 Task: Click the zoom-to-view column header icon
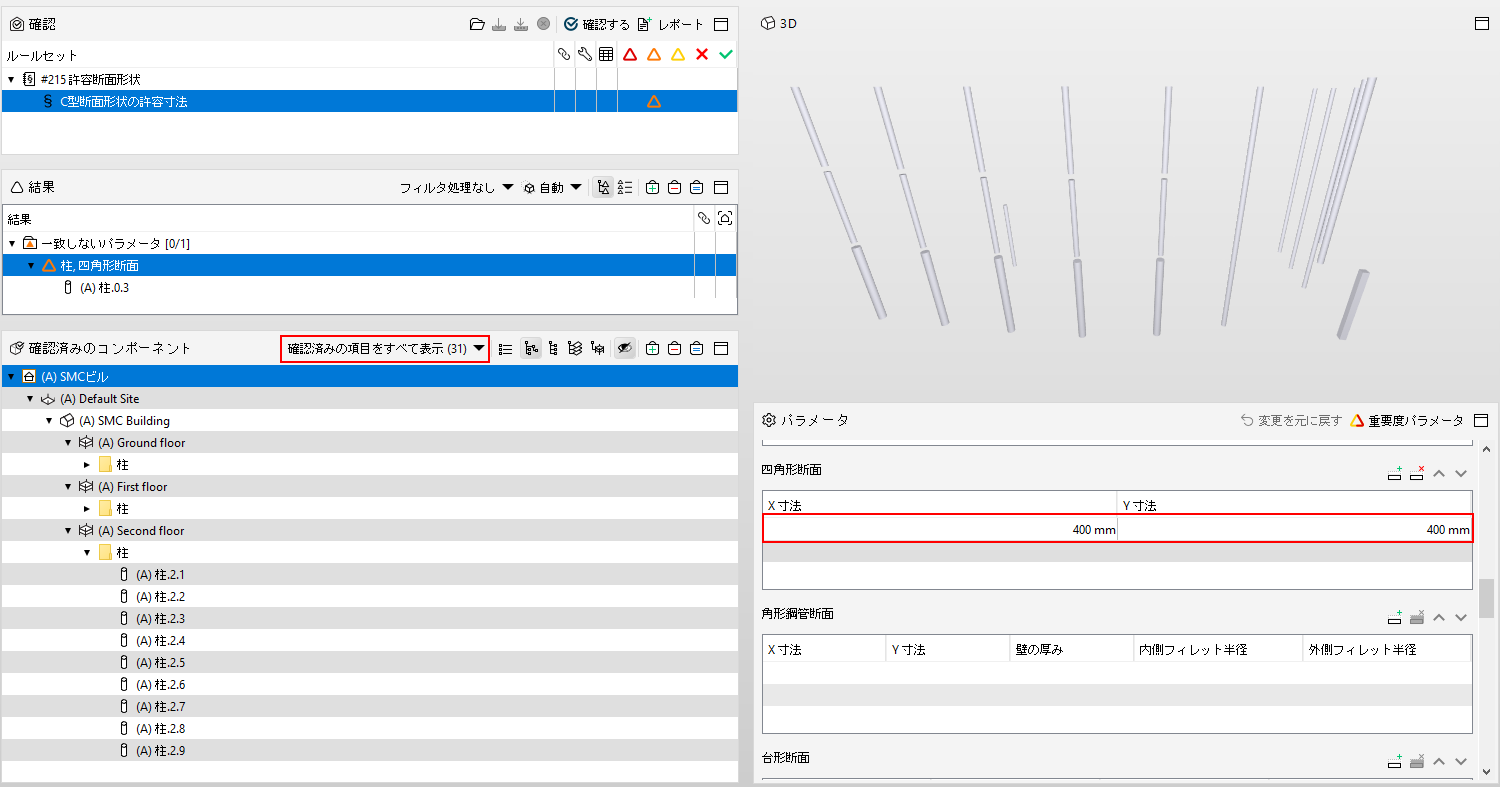725,218
